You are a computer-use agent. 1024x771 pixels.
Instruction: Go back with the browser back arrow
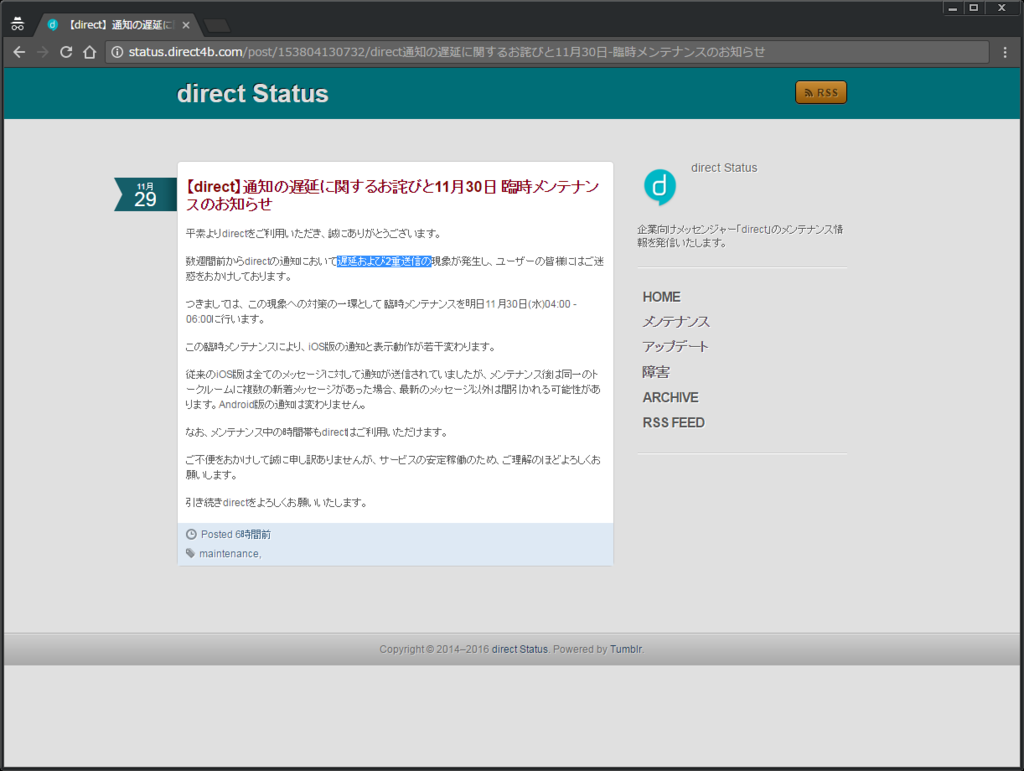tap(19, 52)
